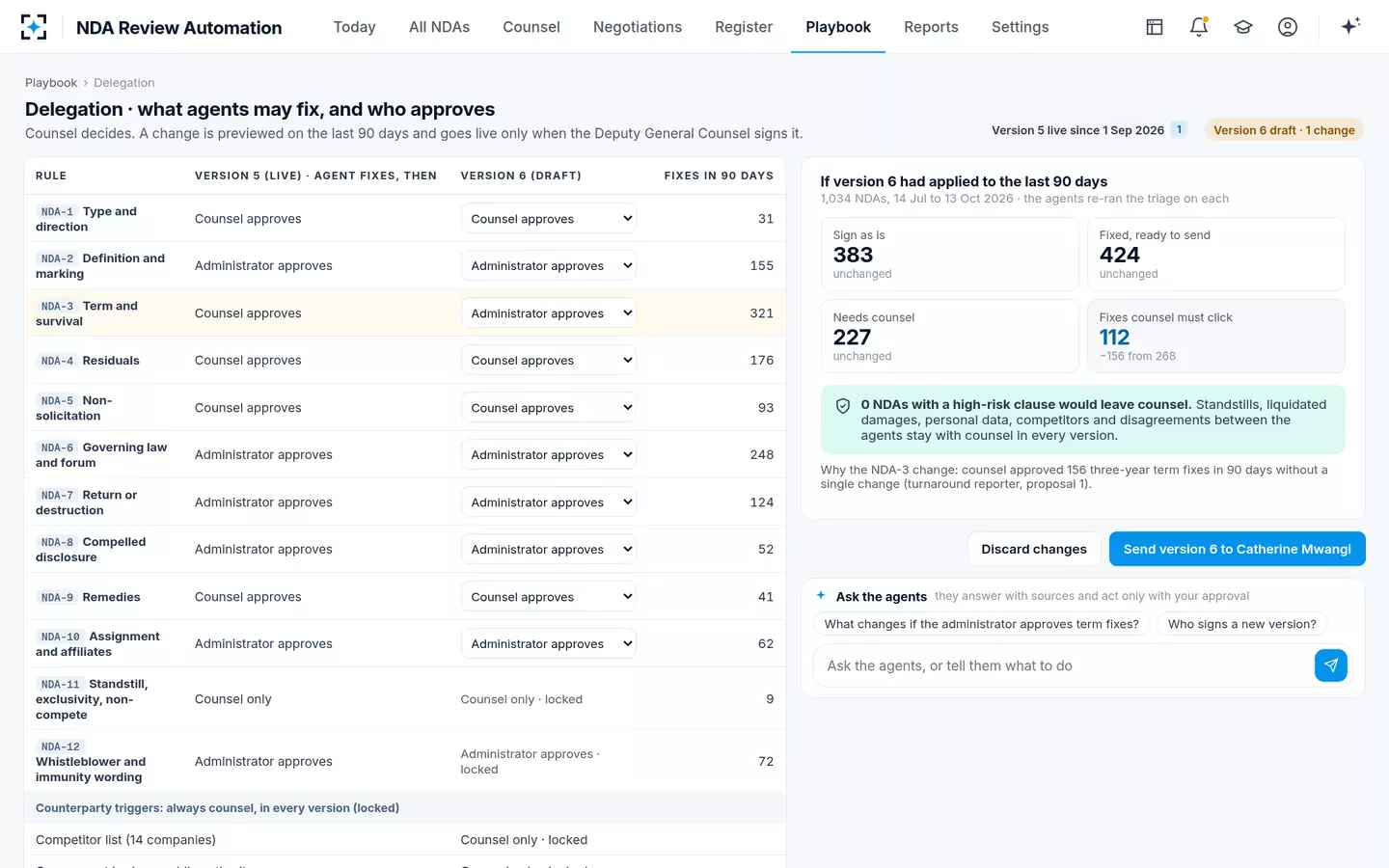This screenshot has height=868, width=1389.
Task: Choose the "What changes if the administrator approves term fixes?" suggestion
Action: pos(982,624)
